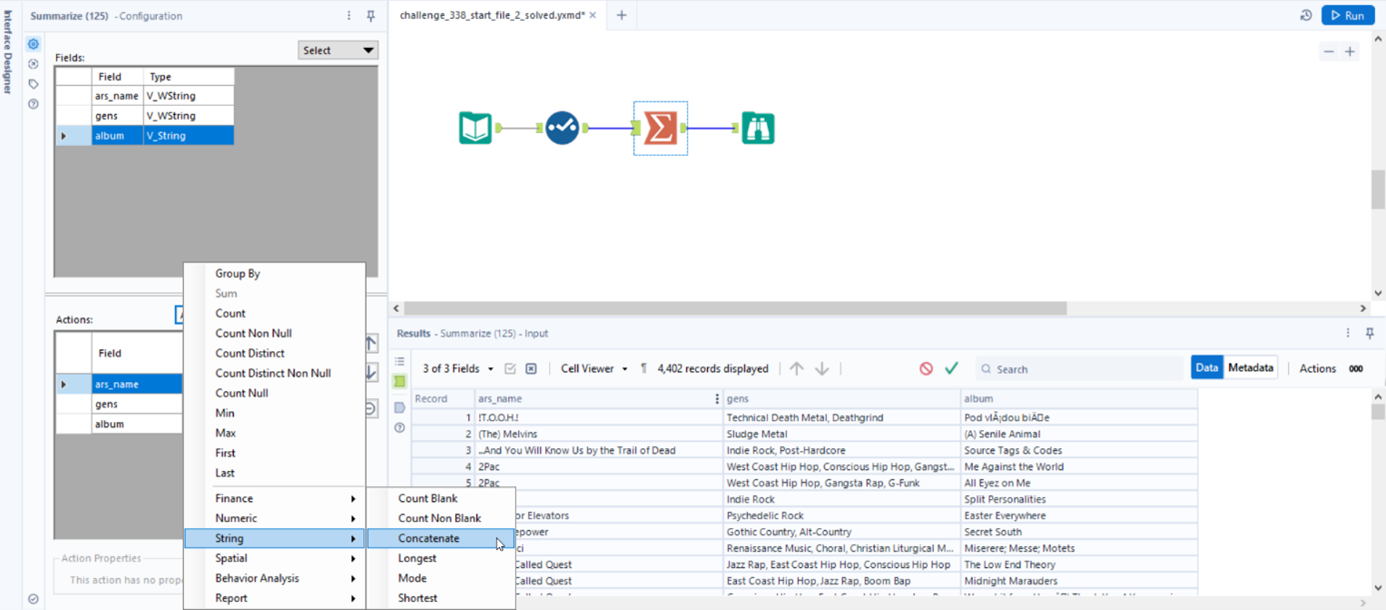Open the Annotation tag icon in config sidebar
This screenshot has width=1386, height=610.
(x=33, y=84)
